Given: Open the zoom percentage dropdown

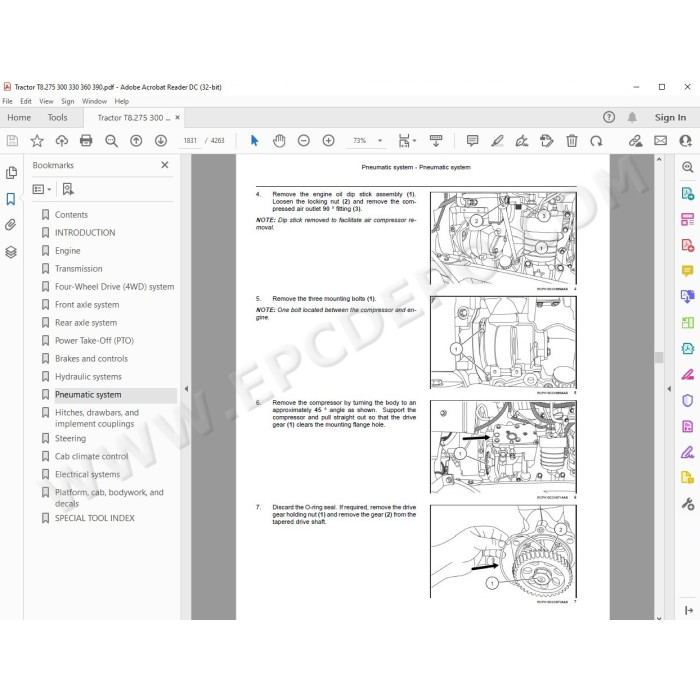Looking at the screenshot, I should (380, 141).
